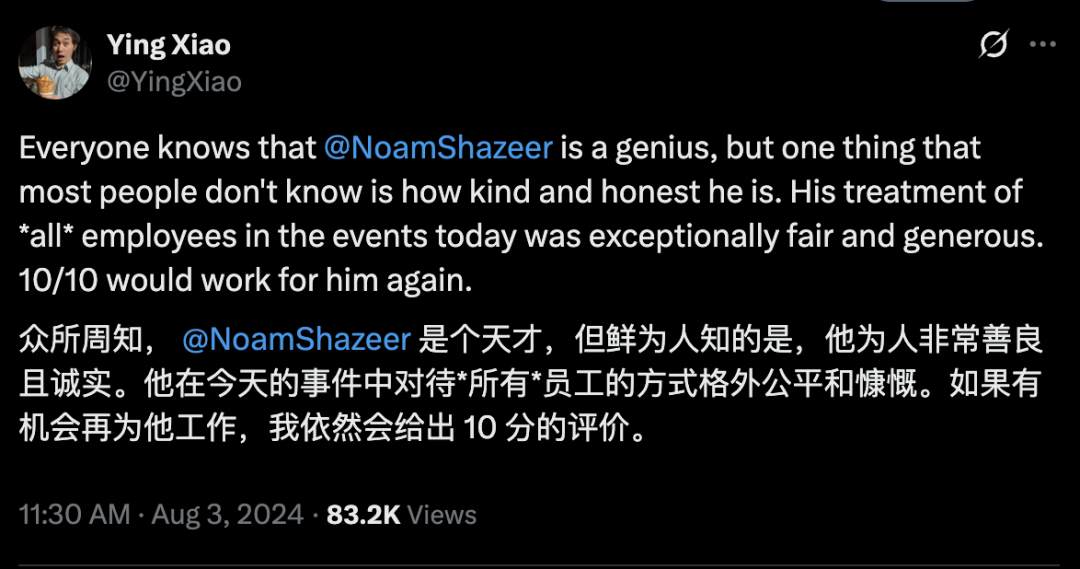
Task: Click @NoamShazeer mention in the English text
Action: (x=438, y=148)
